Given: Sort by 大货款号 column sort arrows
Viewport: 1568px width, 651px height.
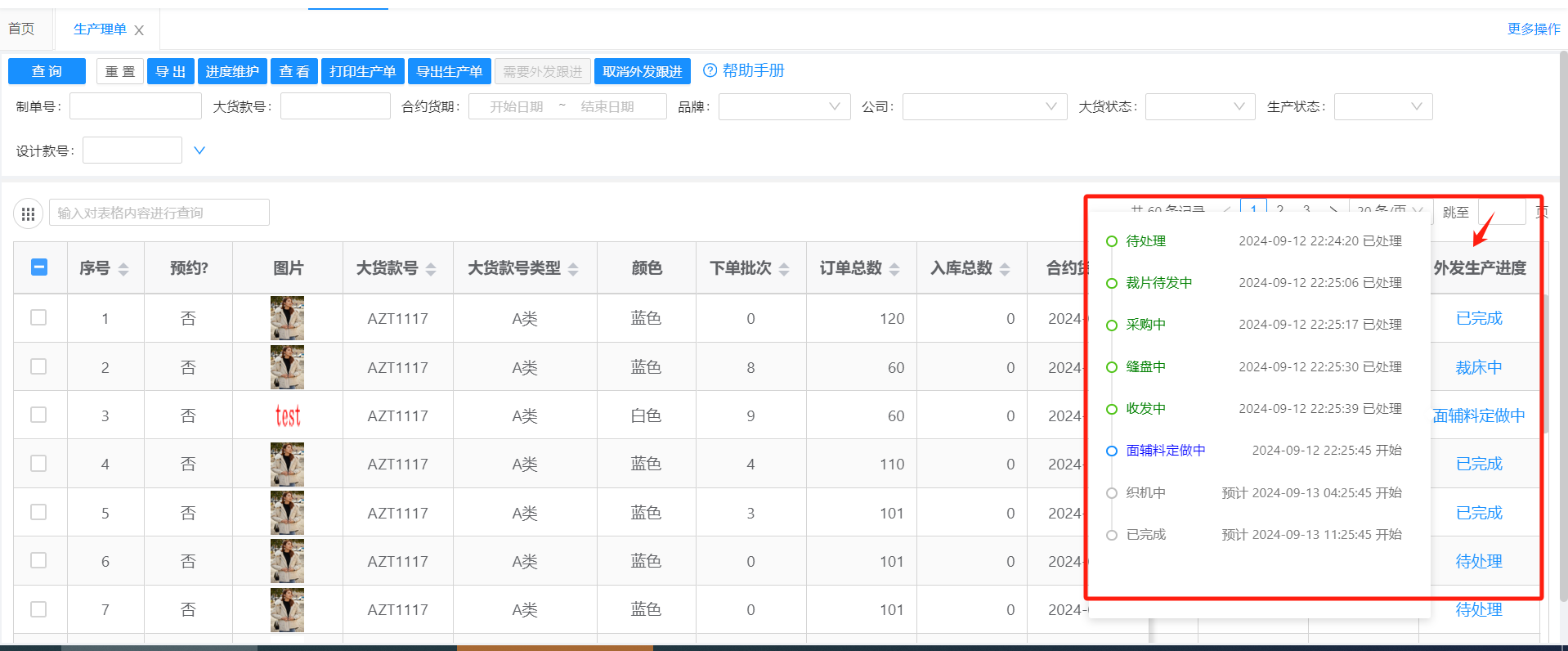Looking at the screenshot, I should (x=431, y=269).
